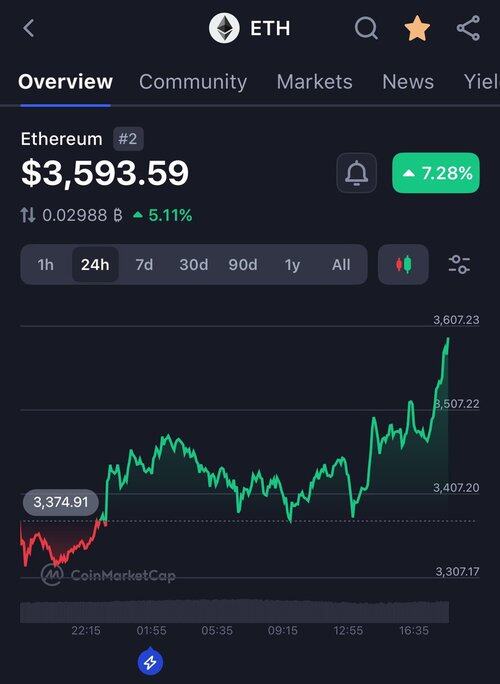Screen dimensions: 500x684
Task: Tap the Ethereum logo icon
Action: coord(224,28)
